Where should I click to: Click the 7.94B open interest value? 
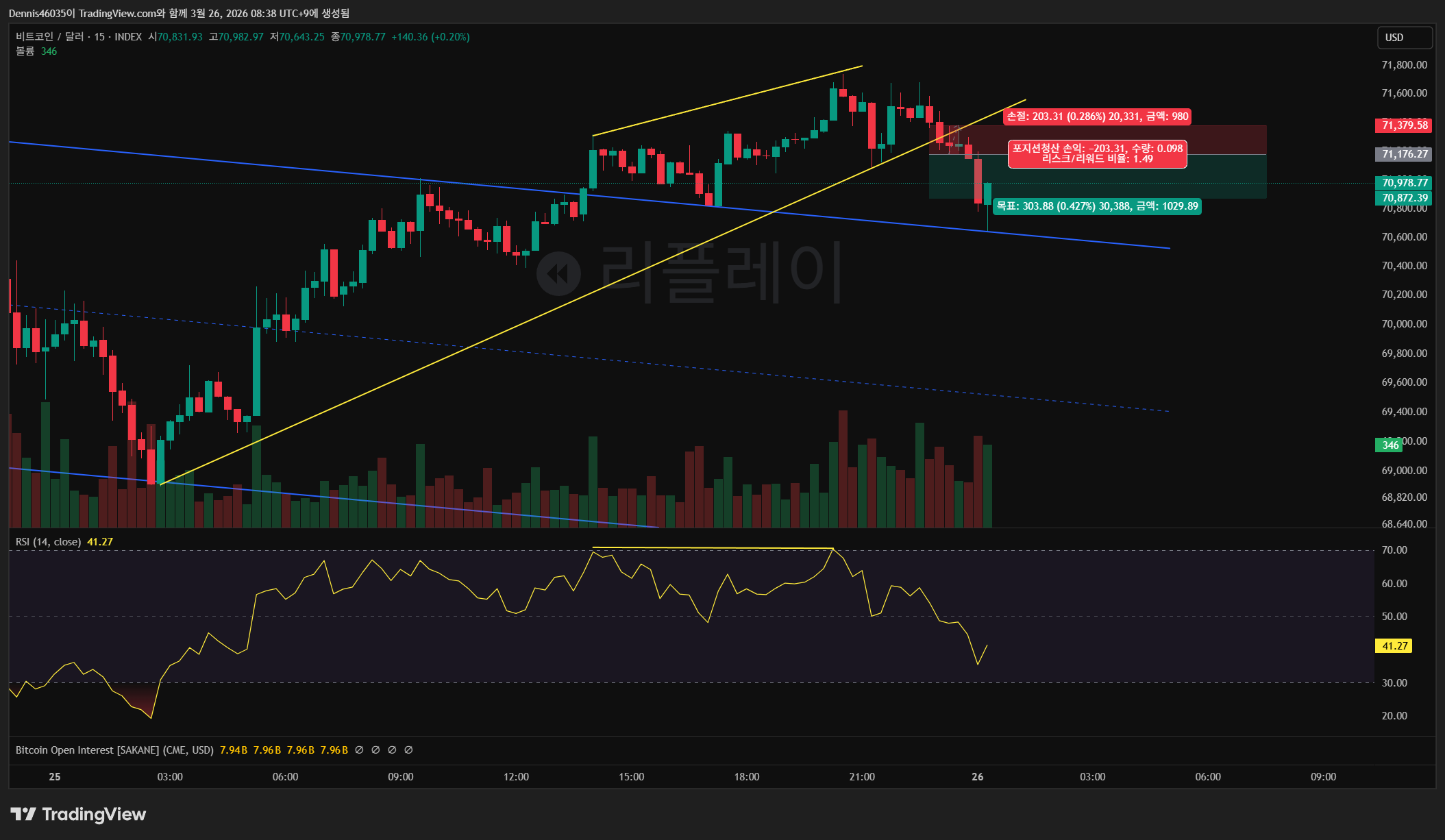pos(234,750)
